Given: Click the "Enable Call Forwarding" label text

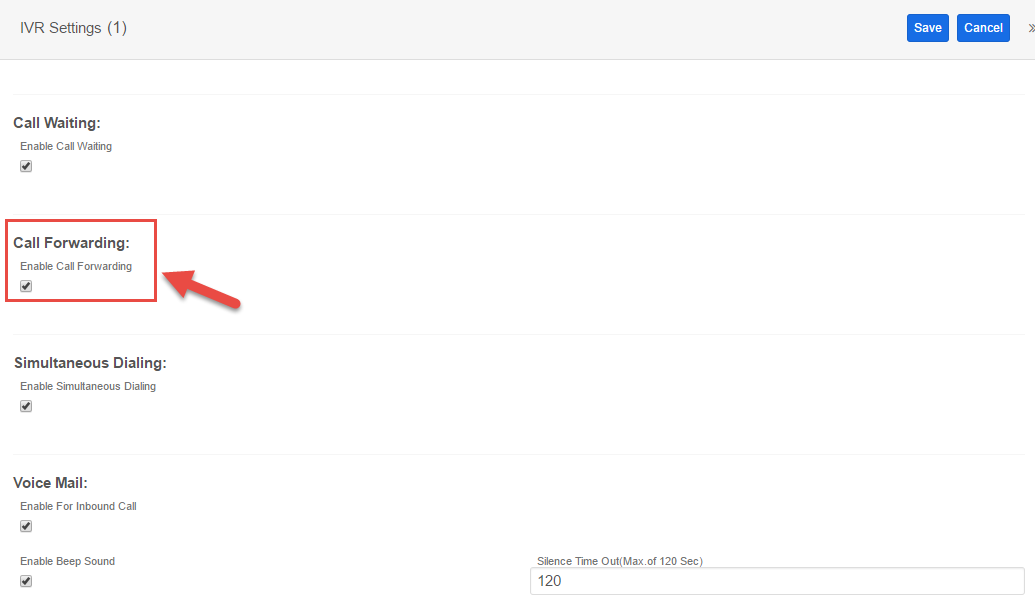Looking at the screenshot, I should point(76,267).
